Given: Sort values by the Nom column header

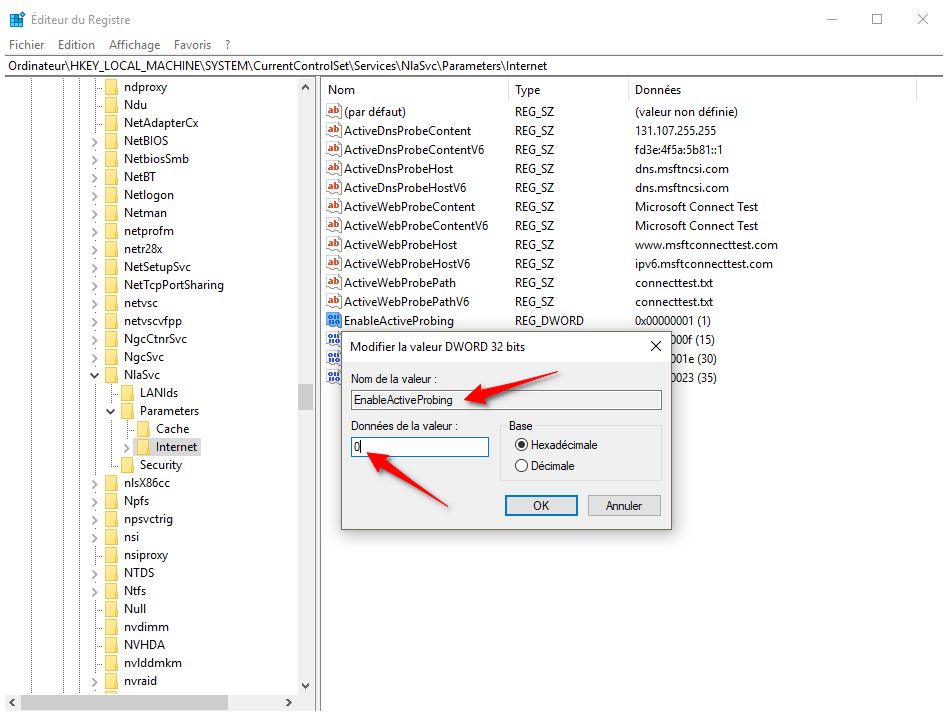Looking at the screenshot, I should coord(414,90).
